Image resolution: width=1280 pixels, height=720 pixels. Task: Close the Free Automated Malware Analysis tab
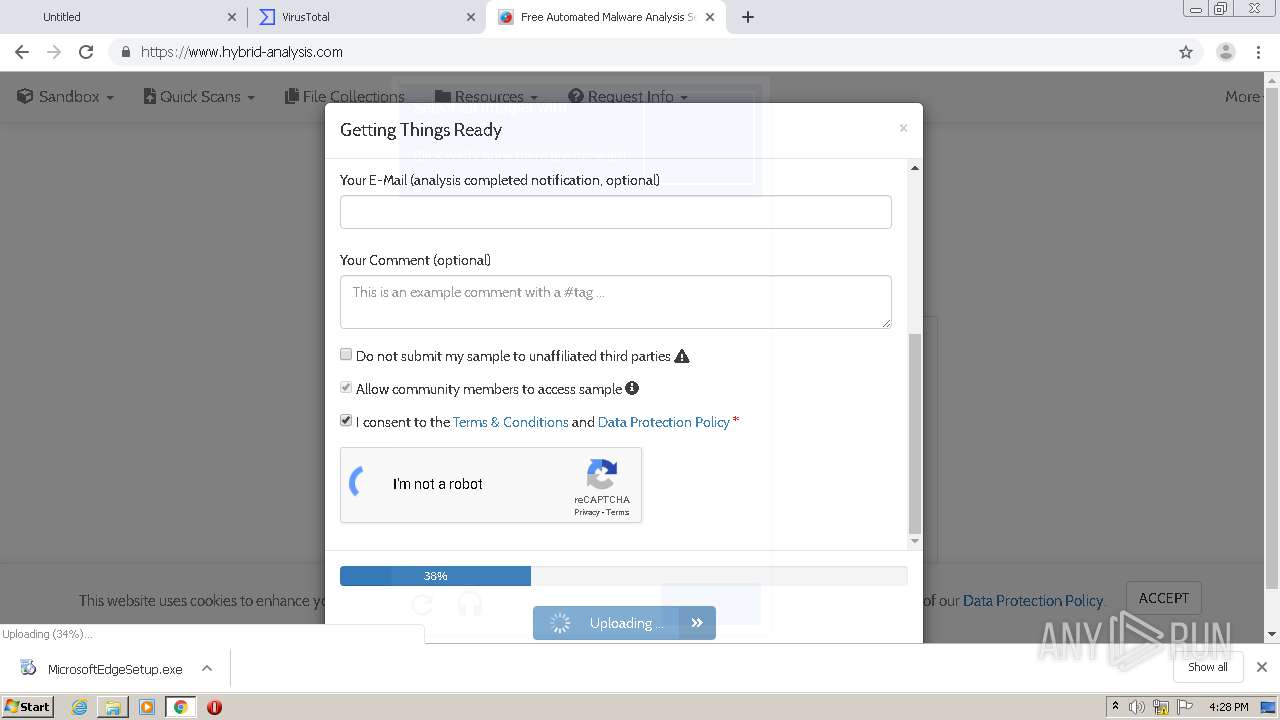[x=711, y=17]
